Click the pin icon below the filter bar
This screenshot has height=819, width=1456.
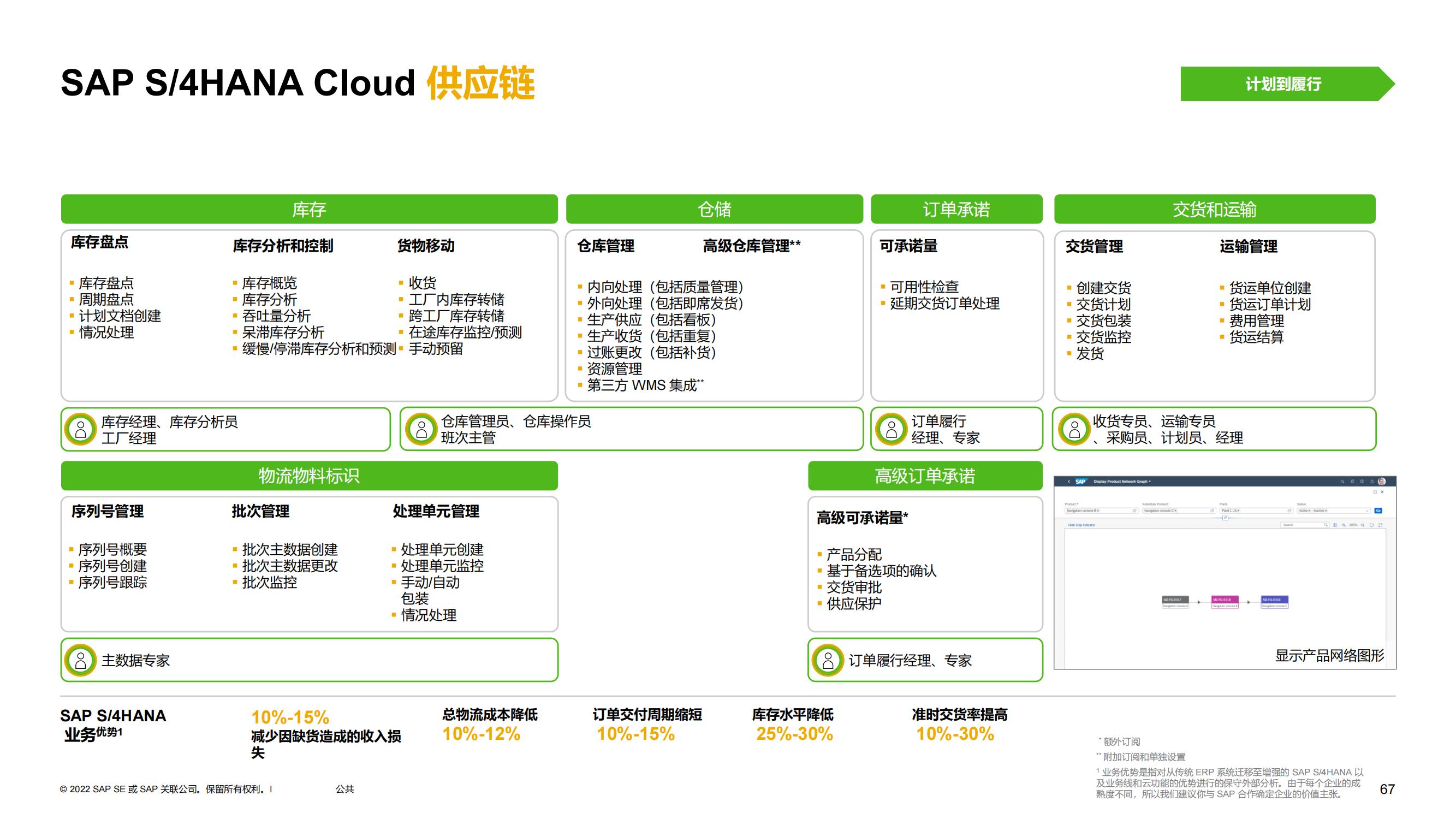[x=1225, y=518]
